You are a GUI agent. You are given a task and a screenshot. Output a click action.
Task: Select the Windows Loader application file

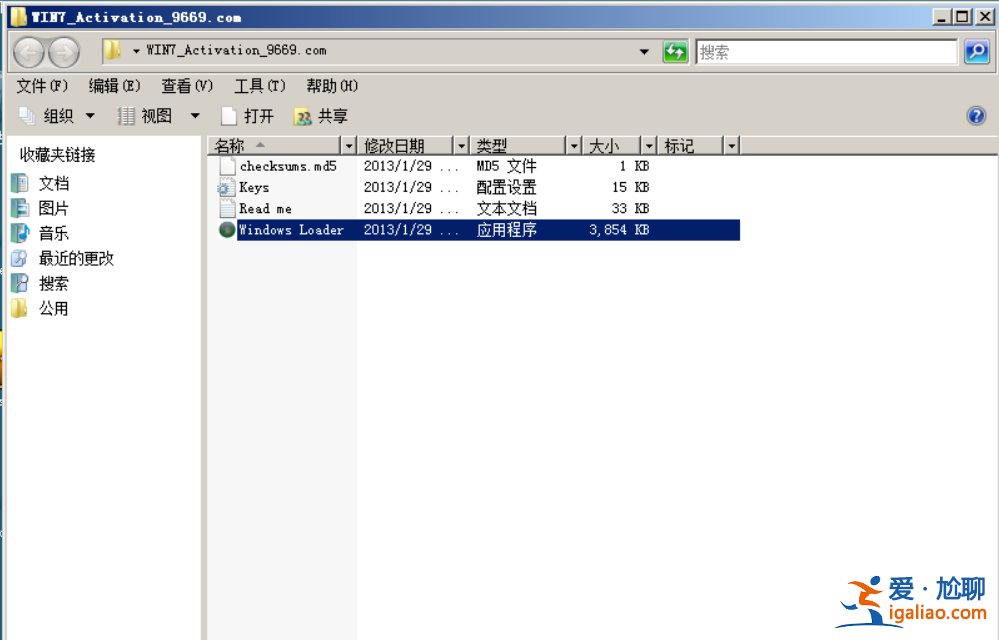[x=291, y=230]
